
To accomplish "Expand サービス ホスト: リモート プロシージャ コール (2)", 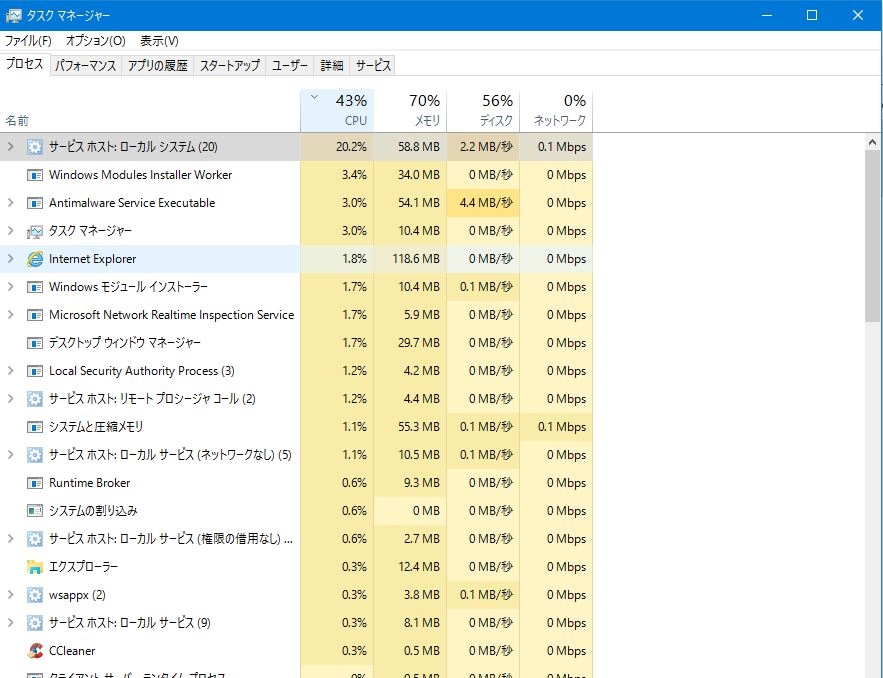I will [x=10, y=399].
